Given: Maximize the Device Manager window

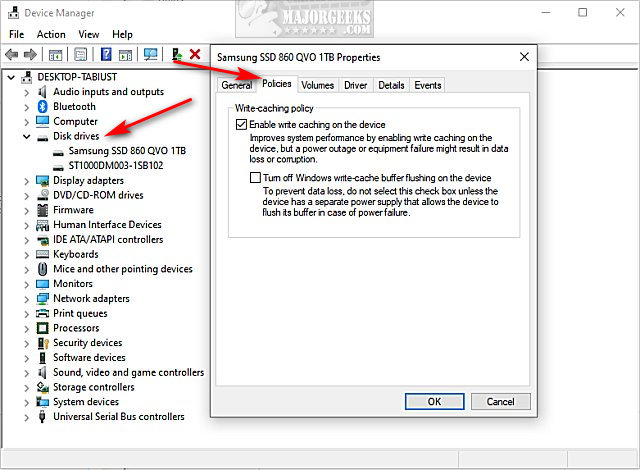Looking at the screenshot, I should [582, 13].
